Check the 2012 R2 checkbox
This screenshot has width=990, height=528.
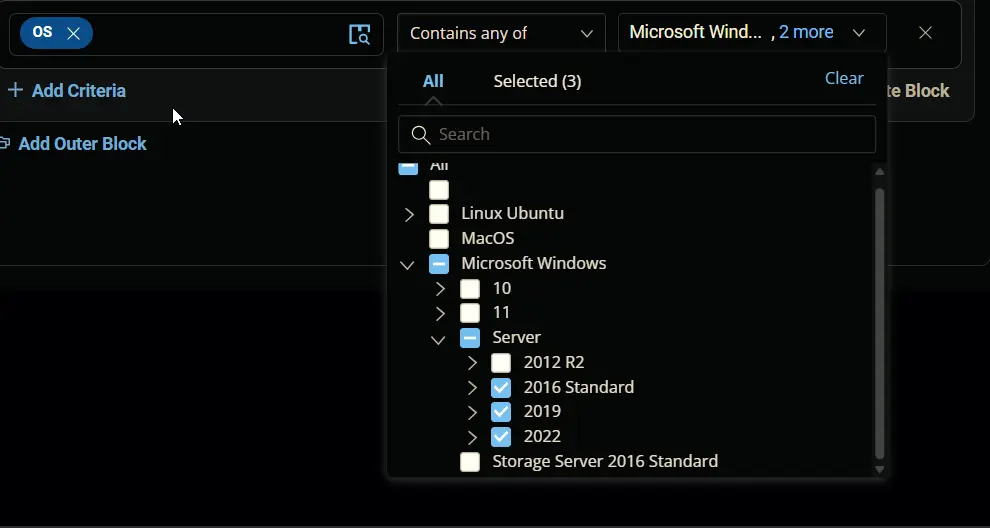[501, 363]
